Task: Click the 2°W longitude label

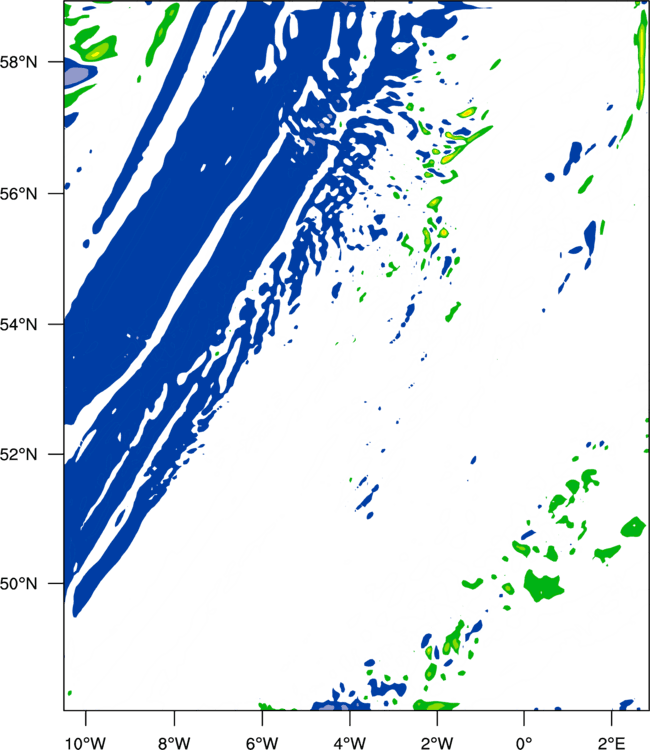Action: [437, 743]
